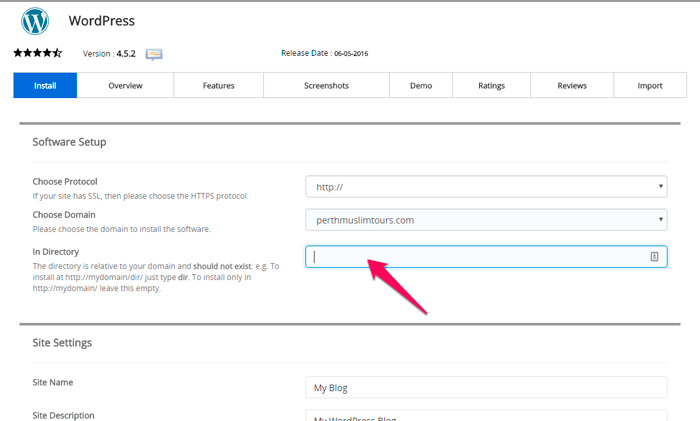Go to the Demo tab
Viewport: 700px width, 421px height.
(x=421, y=86)
